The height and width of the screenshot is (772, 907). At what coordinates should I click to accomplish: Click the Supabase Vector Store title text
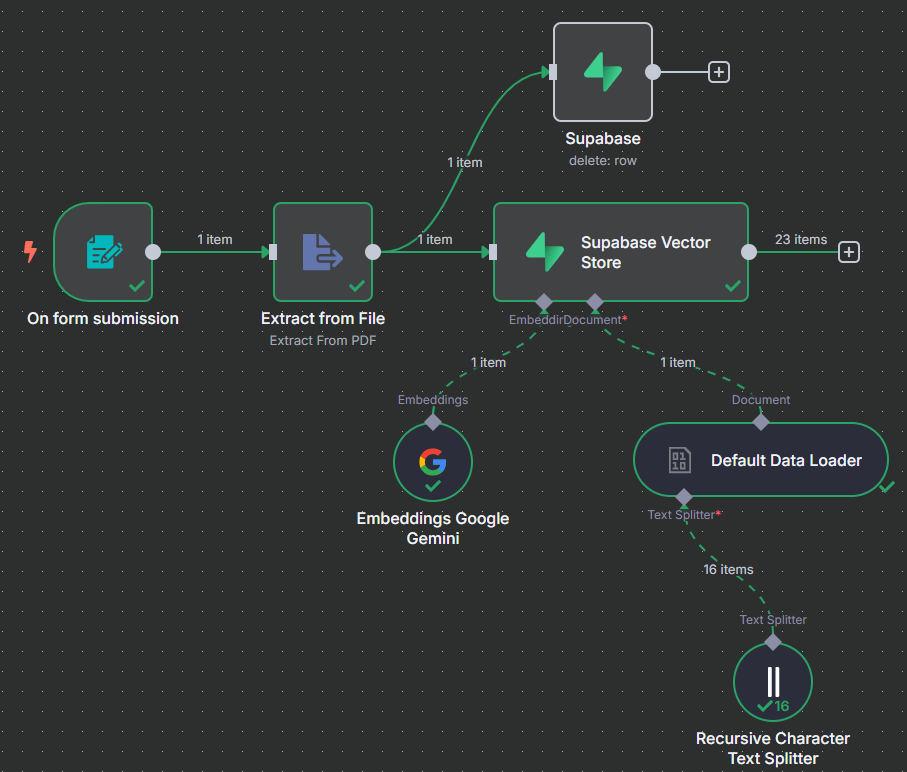point(646,252)
